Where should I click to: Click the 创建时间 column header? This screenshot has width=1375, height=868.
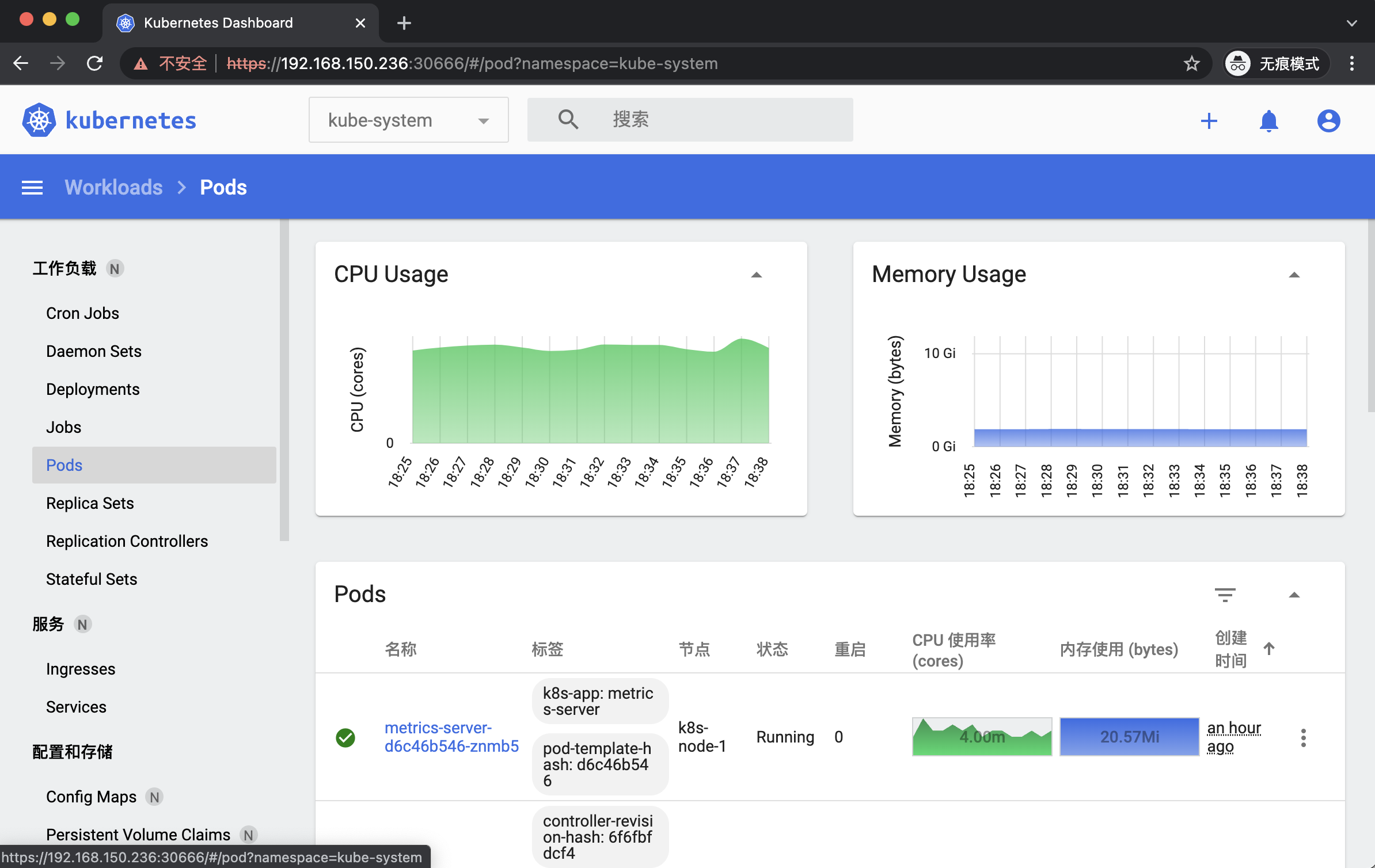click(x=1231, y=649)
